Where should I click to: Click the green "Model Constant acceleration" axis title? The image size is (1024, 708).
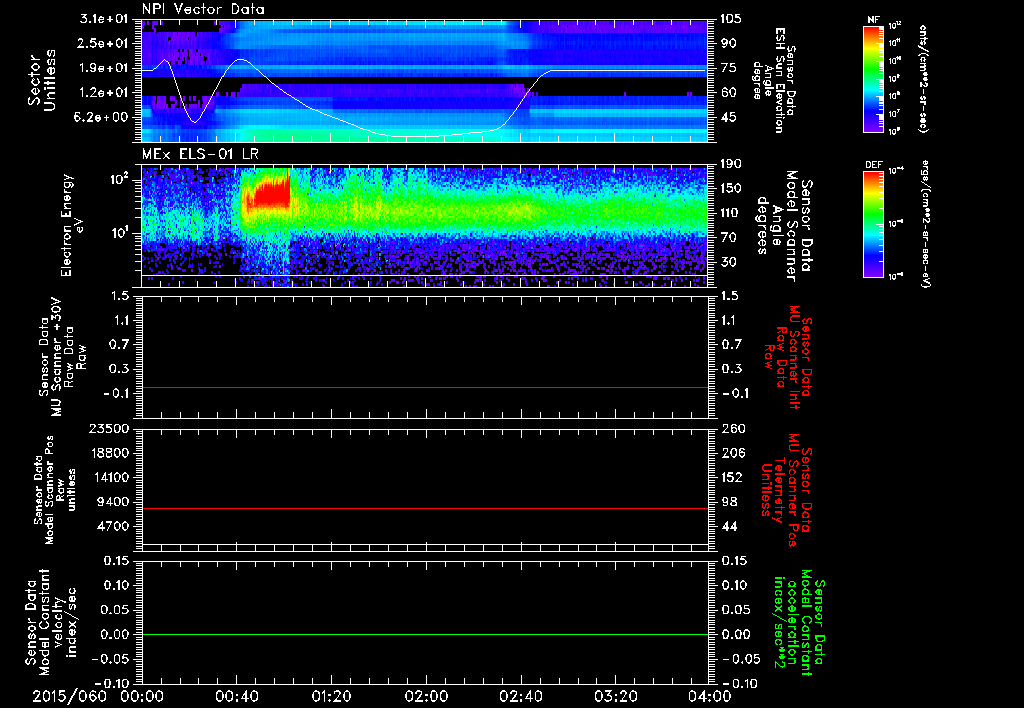(799, 624)
